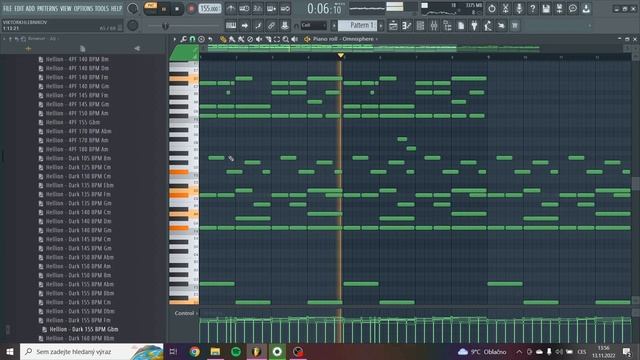Screen dimensions: 640x360
Task: Click the Play/Pause transport button
Action: click(164, 9)
